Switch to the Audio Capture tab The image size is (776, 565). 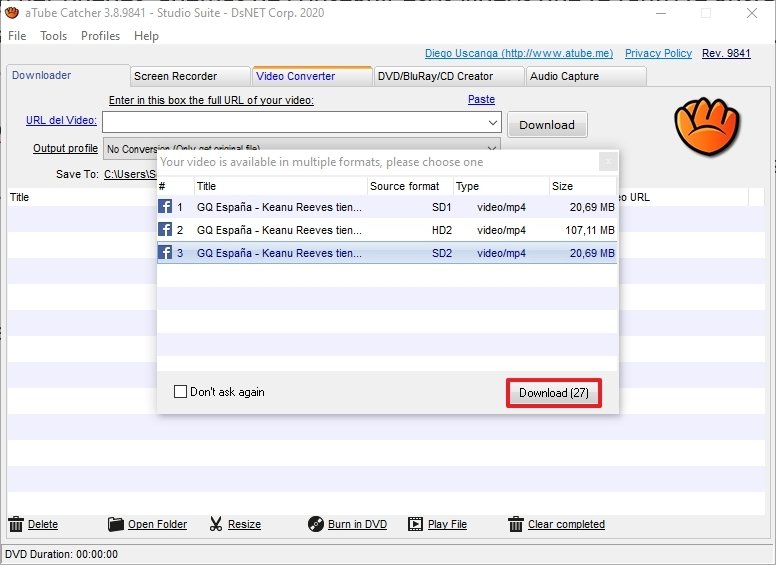coord(586,76)
